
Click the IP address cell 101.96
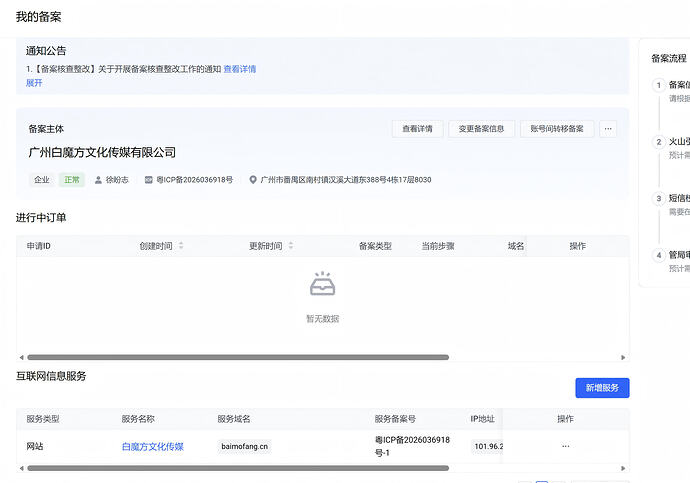[x=488, y=446]
